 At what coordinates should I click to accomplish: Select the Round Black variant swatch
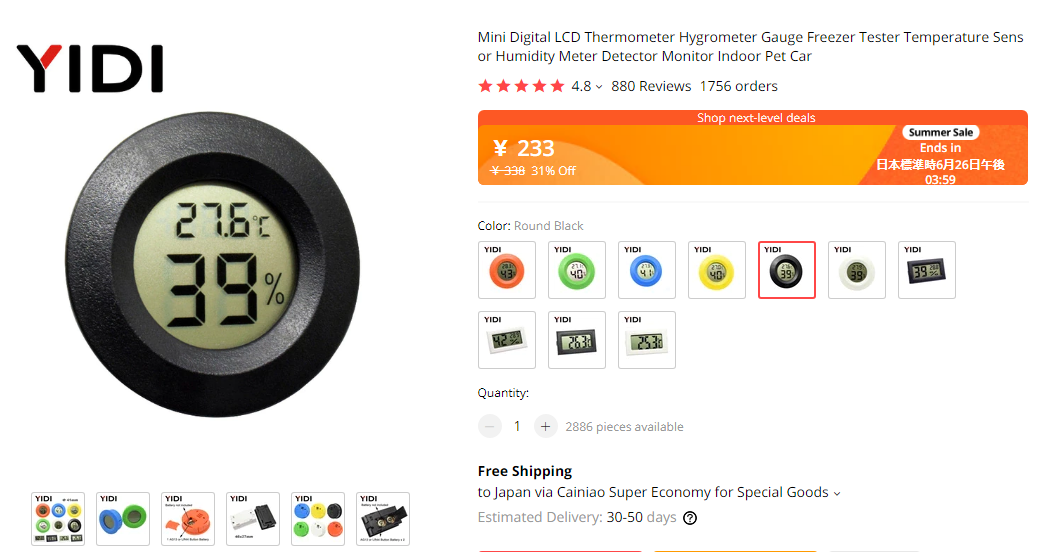tap(787, 270)
